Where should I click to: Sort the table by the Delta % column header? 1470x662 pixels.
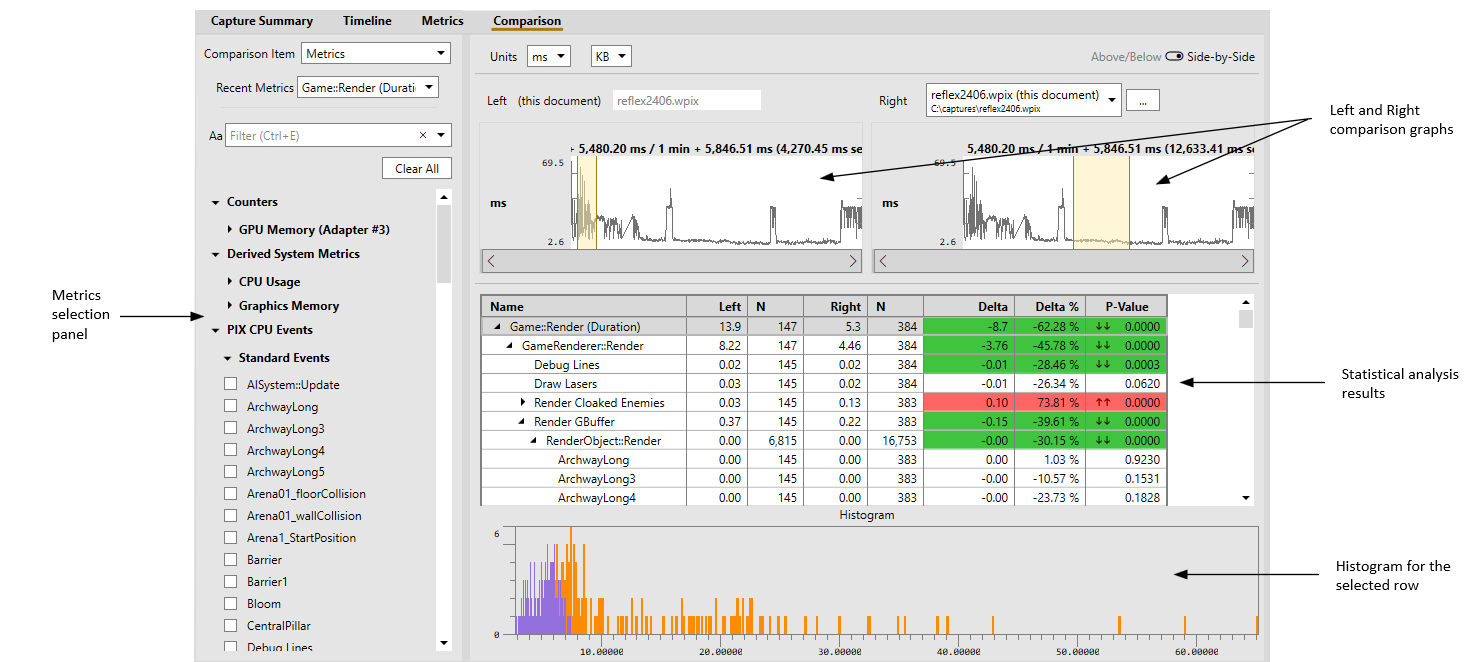[1049, 307]
